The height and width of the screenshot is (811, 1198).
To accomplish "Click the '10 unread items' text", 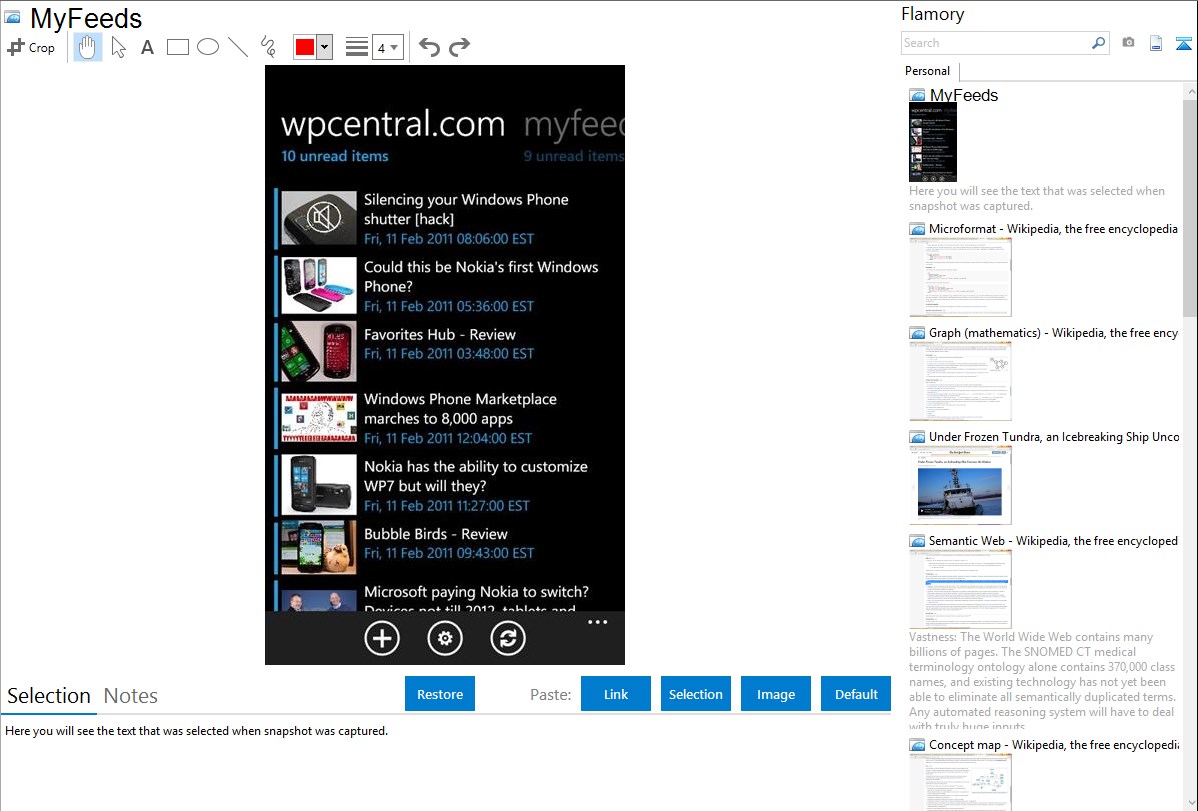I will 335,156.
